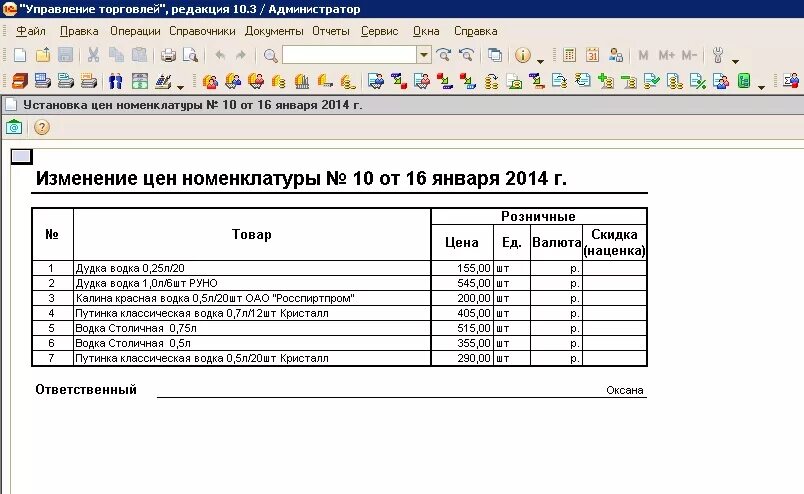The image size is (804, 494).
Task: Open the Справка menu
Action: (x=475, y=31)
